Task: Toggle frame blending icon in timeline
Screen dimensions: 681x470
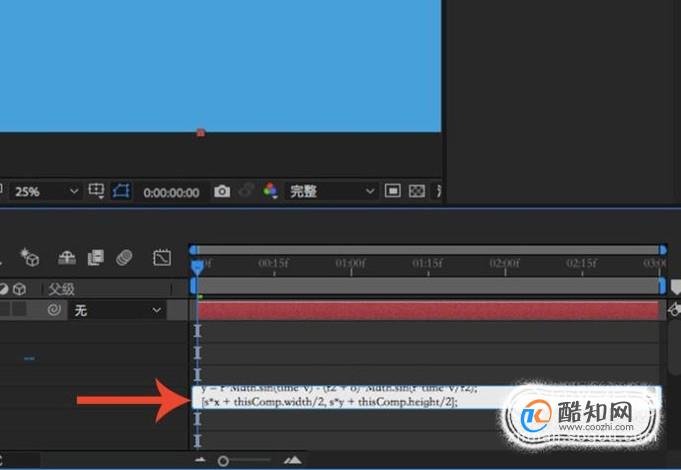Action: [96, 257]
